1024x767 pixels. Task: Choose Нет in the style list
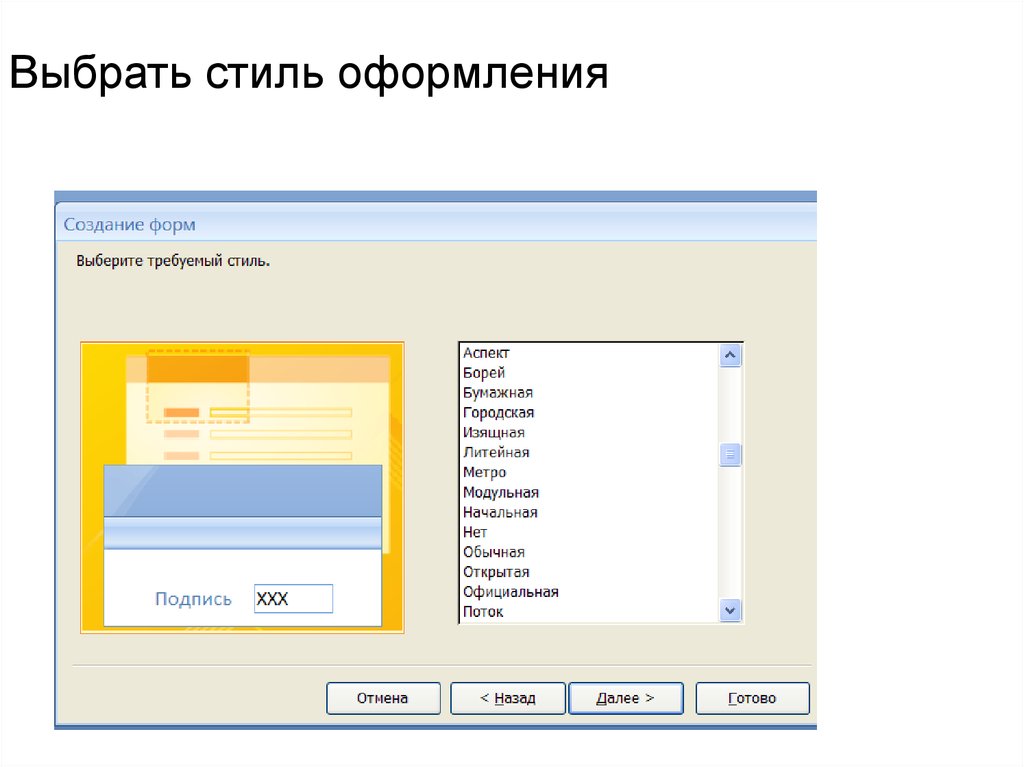[x=475, y=533]
